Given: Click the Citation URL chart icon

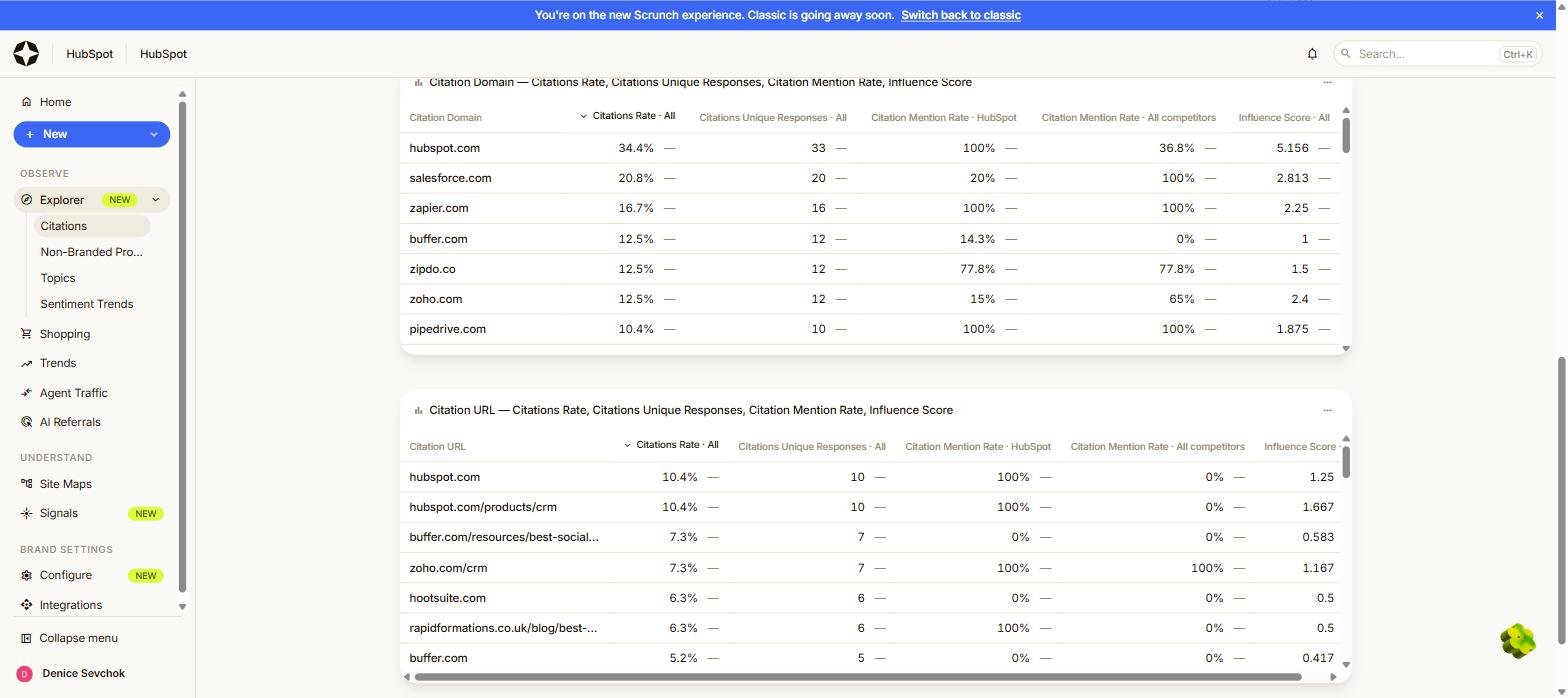Looking at the screenshot, I should coord(418,410).
